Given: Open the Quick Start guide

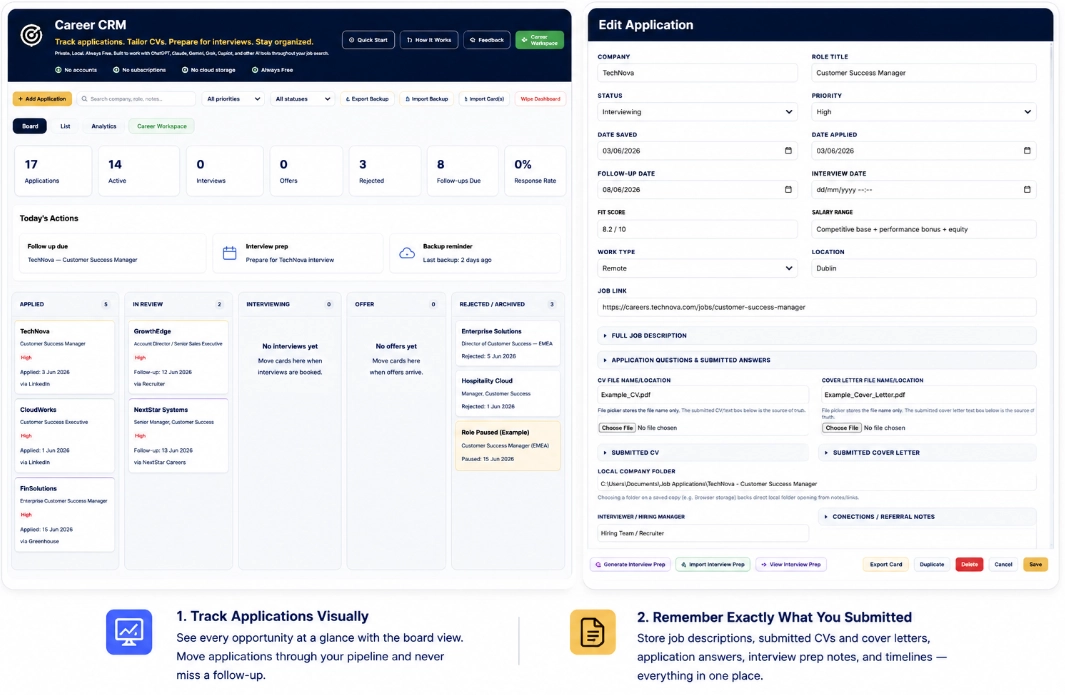Looking at the screenshot, I should (x=368, y=40).
